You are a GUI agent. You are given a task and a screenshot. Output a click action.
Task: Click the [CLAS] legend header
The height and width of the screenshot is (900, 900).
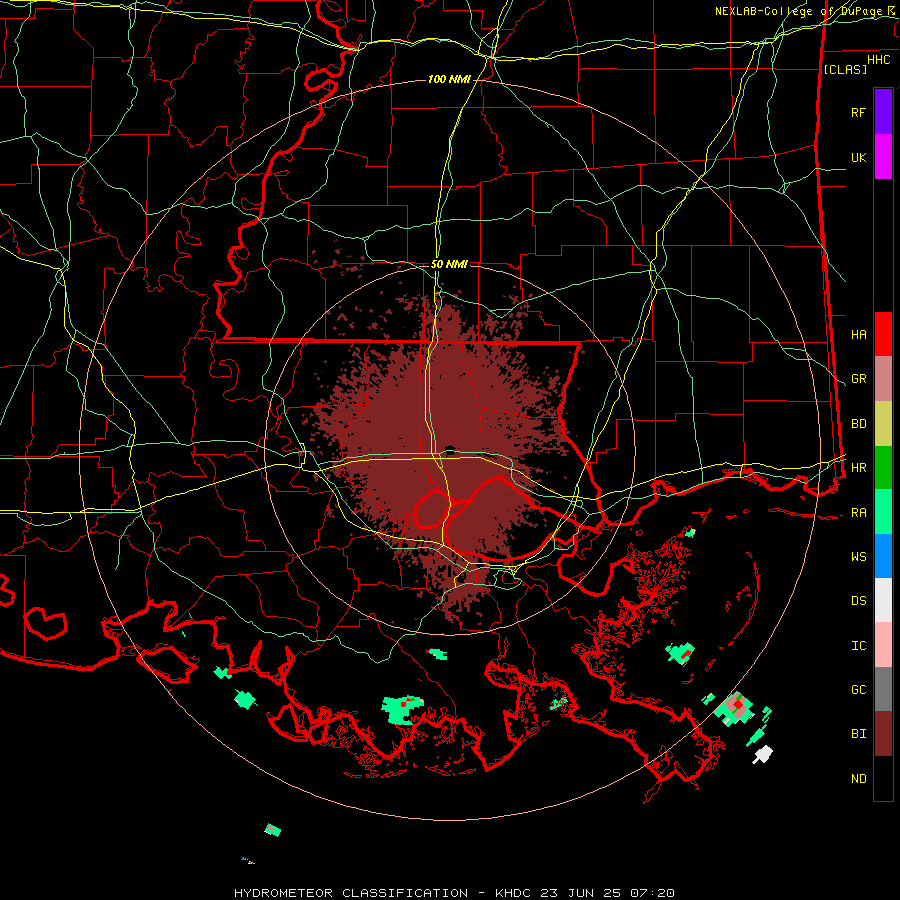pyautogui.click(x=844, y=69)
